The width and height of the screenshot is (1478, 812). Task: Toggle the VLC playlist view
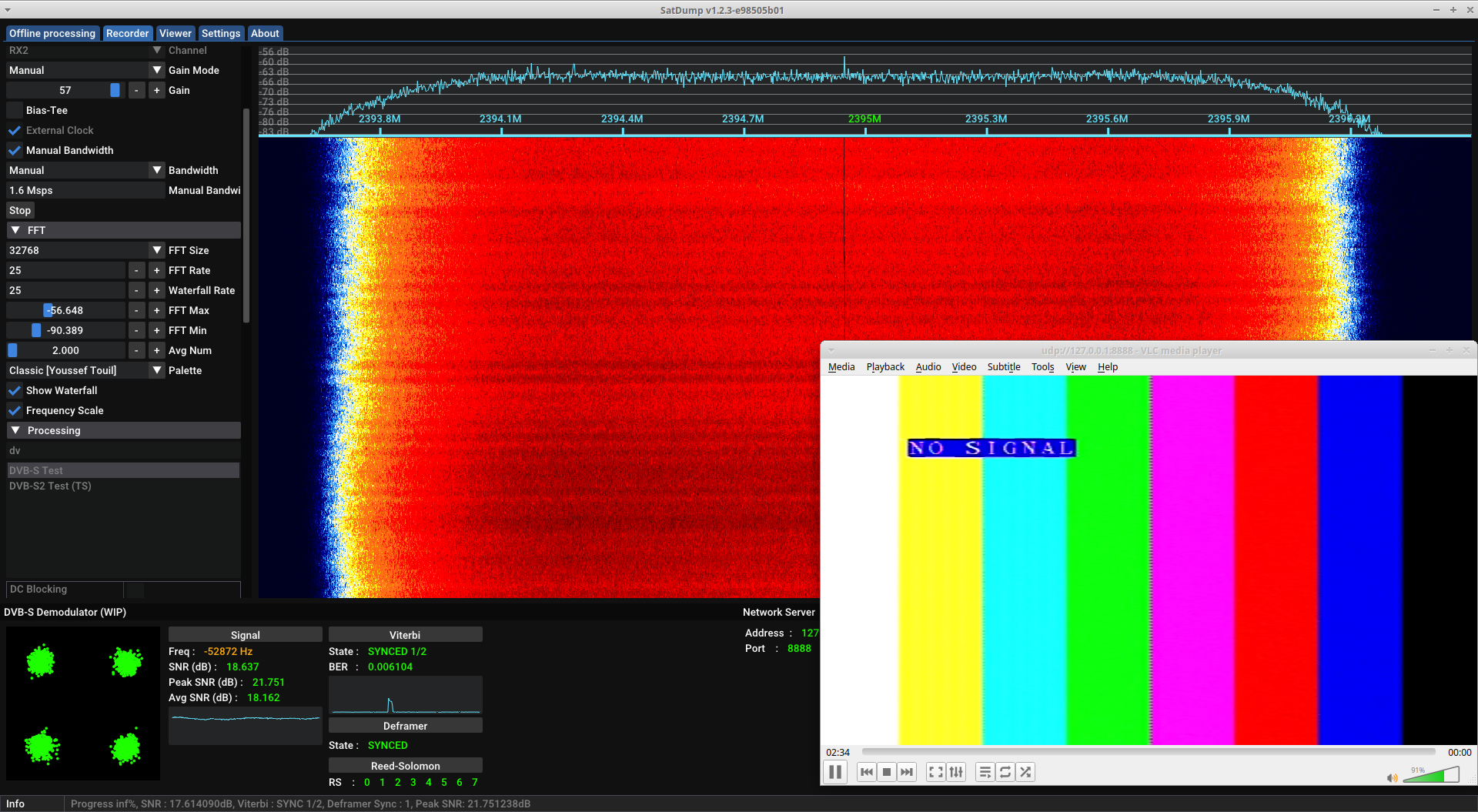(985, 772)
